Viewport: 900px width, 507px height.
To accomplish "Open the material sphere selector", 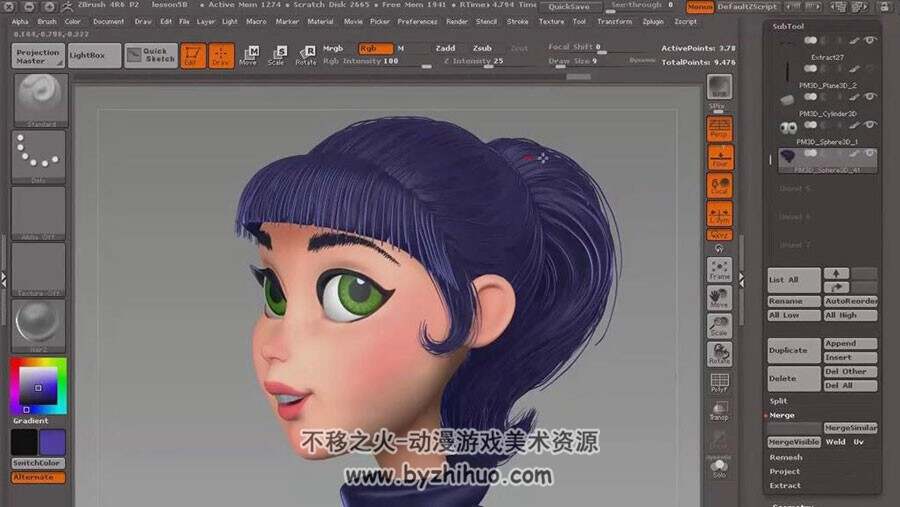I will click(x=38, y=326).
